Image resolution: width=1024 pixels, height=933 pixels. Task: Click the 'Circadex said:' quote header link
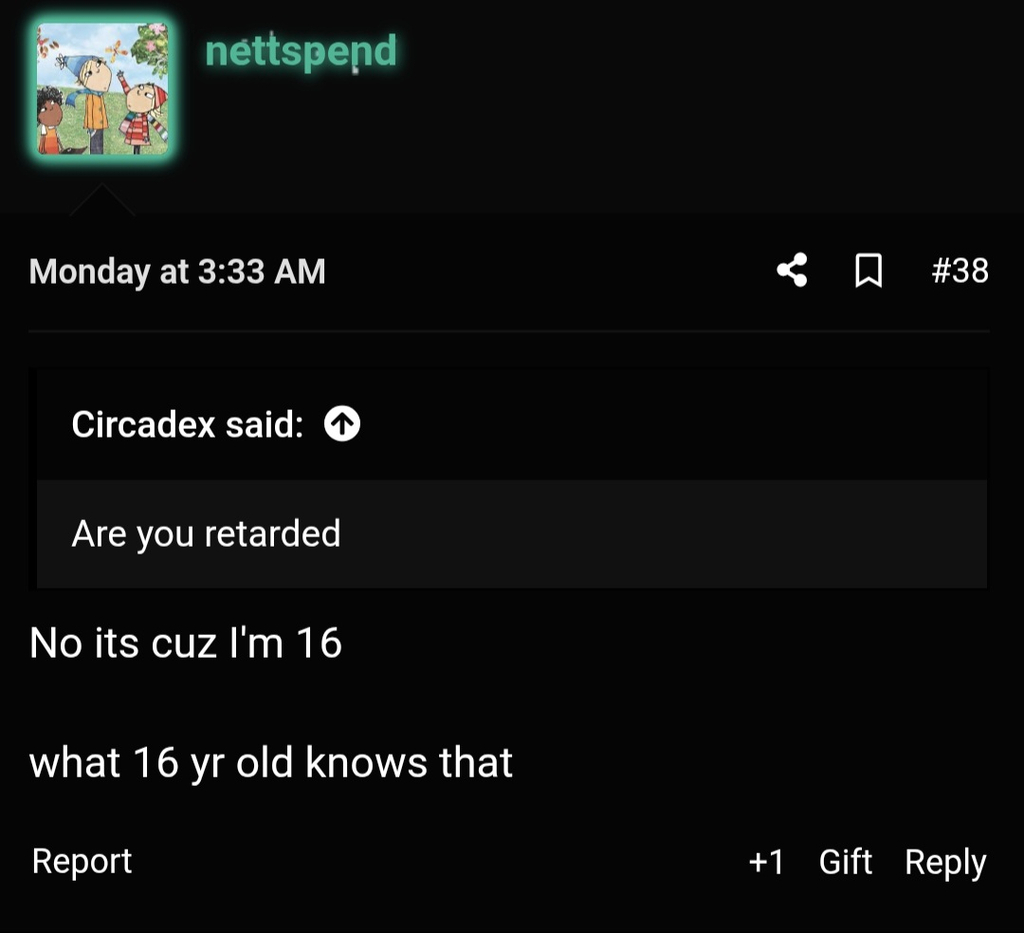(185, 424)
